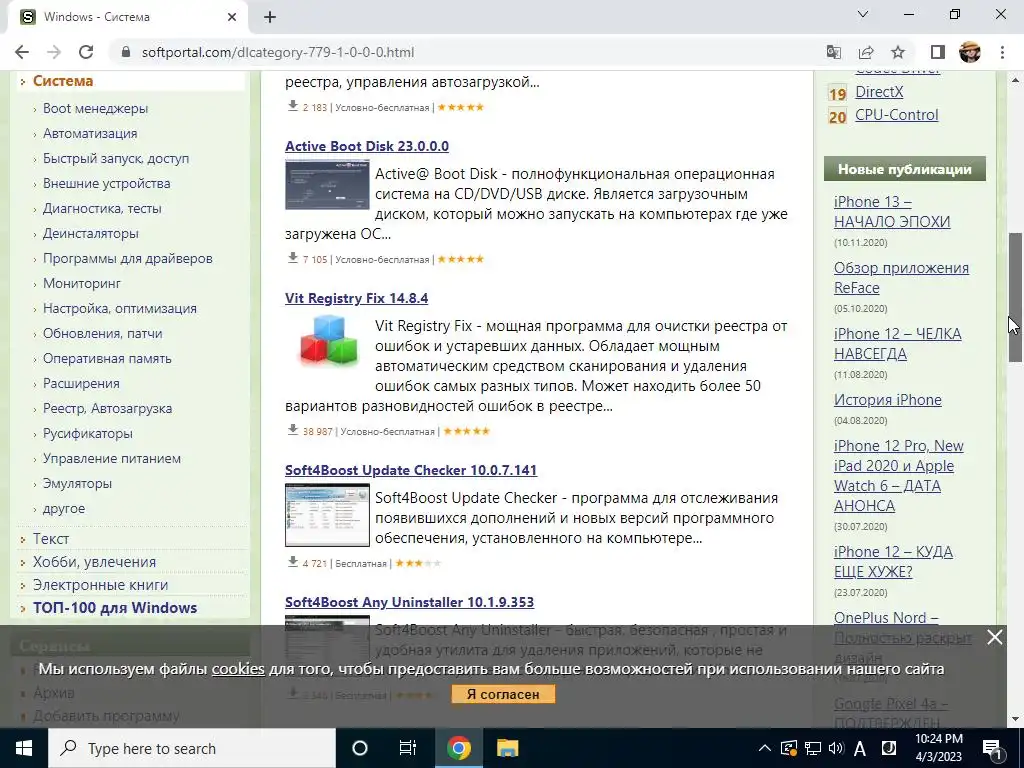Open Настройка, оптимизация subcategory
The width and height of the screenshot is (1024, 768).
point(120,308)
